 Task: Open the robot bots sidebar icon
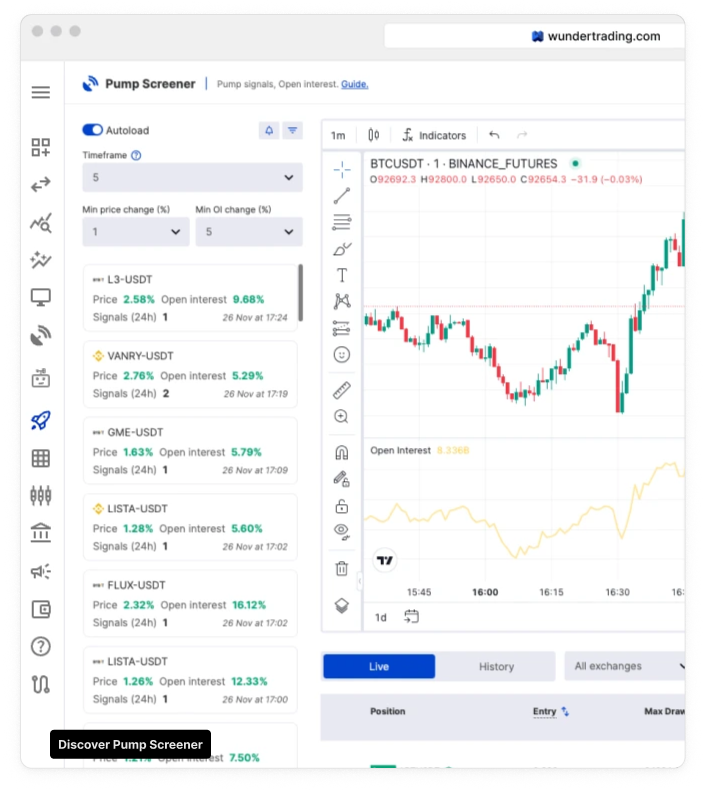coord(41,378)
